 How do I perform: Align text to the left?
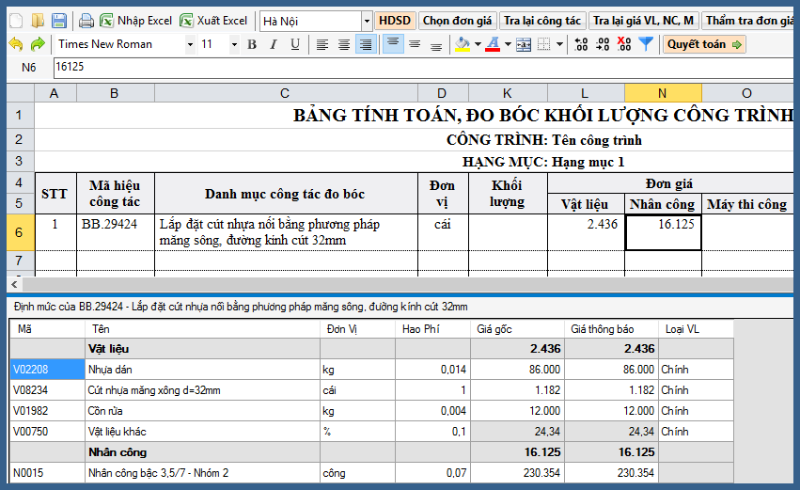pyautogui.click(x=322, y=44)
